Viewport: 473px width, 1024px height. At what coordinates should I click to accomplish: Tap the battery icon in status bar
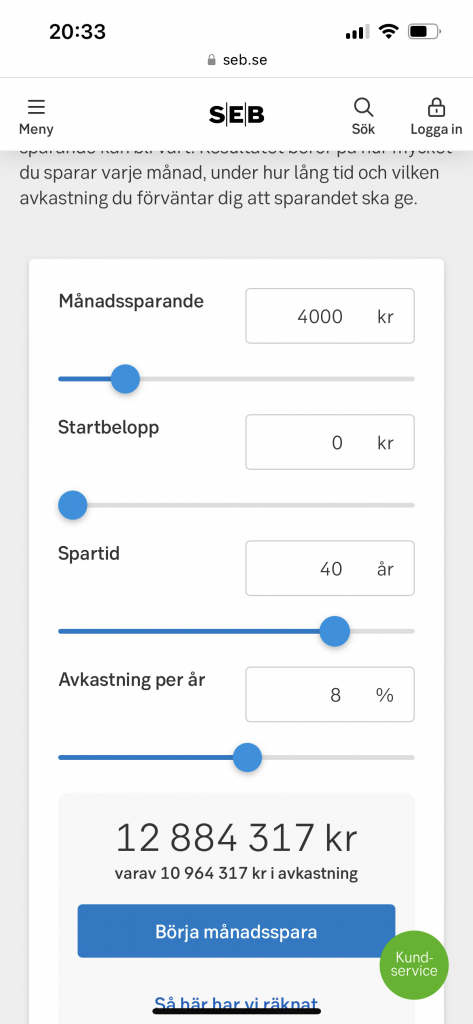click(x=424, y=31)
